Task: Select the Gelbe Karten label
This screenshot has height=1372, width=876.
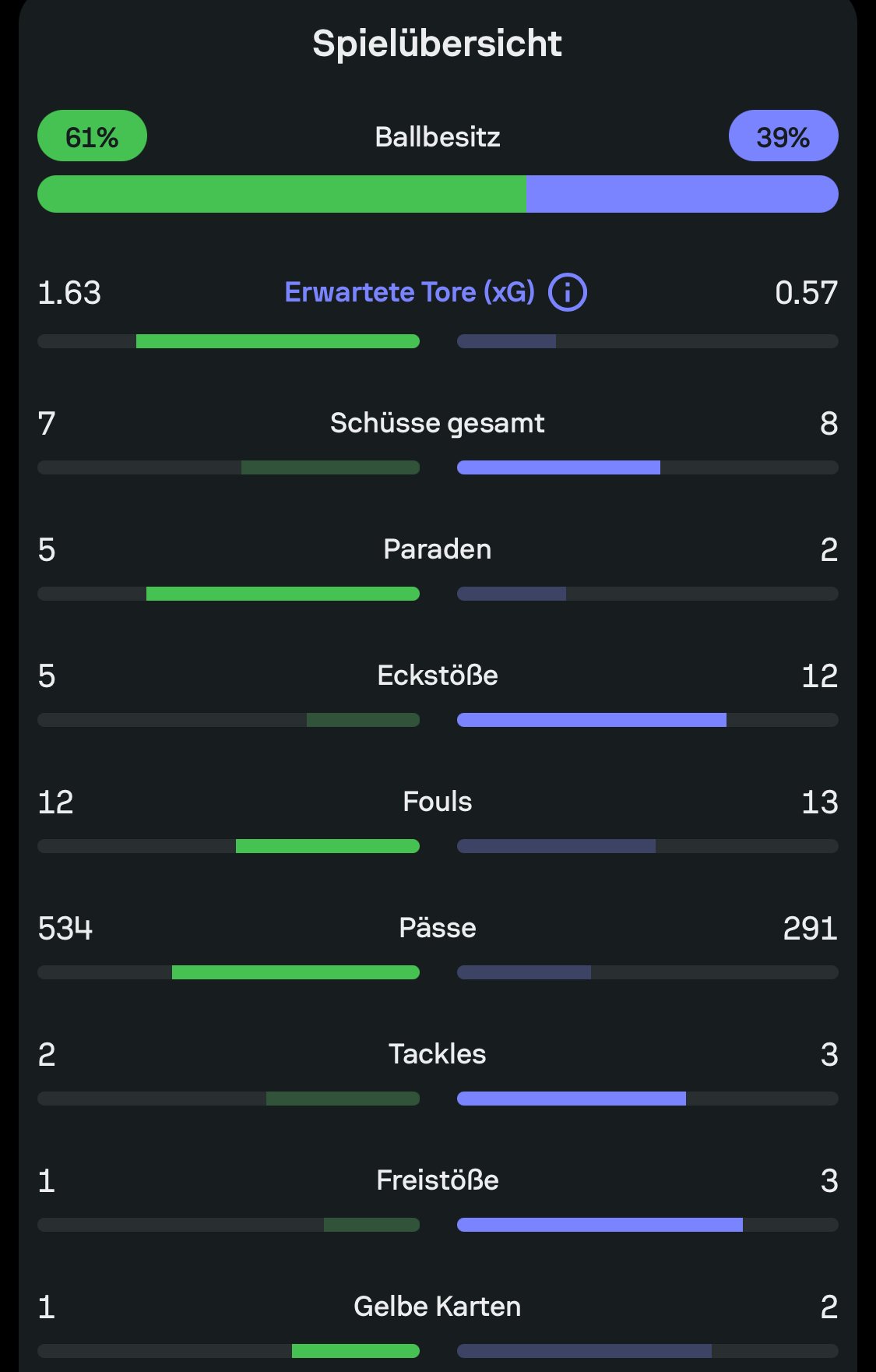Action: click(x=437, y=1307)
